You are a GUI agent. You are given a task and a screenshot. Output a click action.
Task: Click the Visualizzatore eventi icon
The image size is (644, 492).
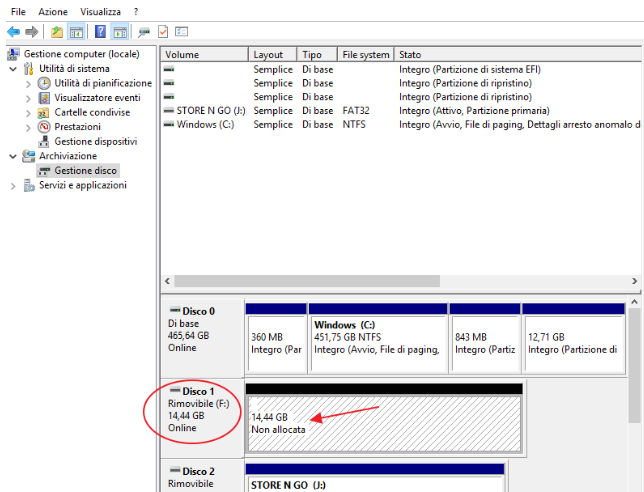pyautogui.click(x=44, y=98)
